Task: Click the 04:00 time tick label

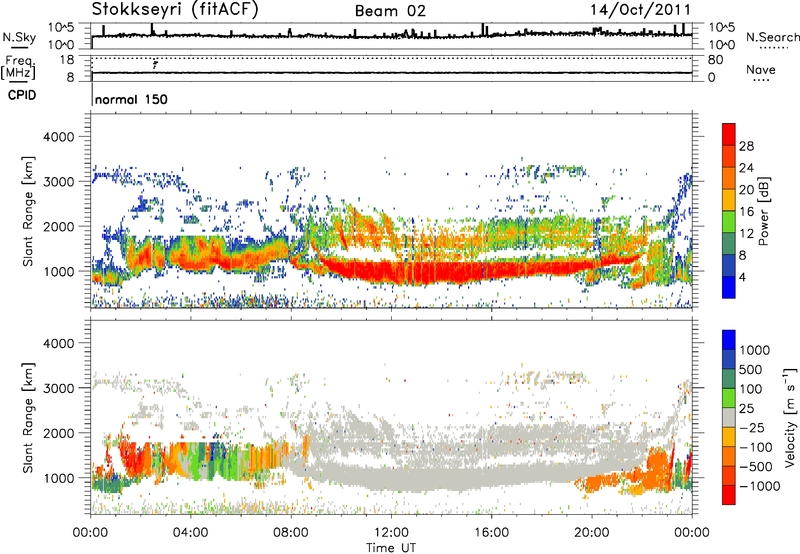Action: point(190,533)
